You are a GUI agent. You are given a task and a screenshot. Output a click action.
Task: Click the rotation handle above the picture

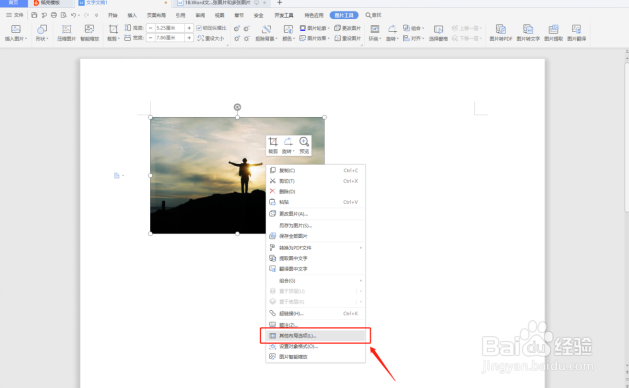pyautogui.click(x=237, y=107)
